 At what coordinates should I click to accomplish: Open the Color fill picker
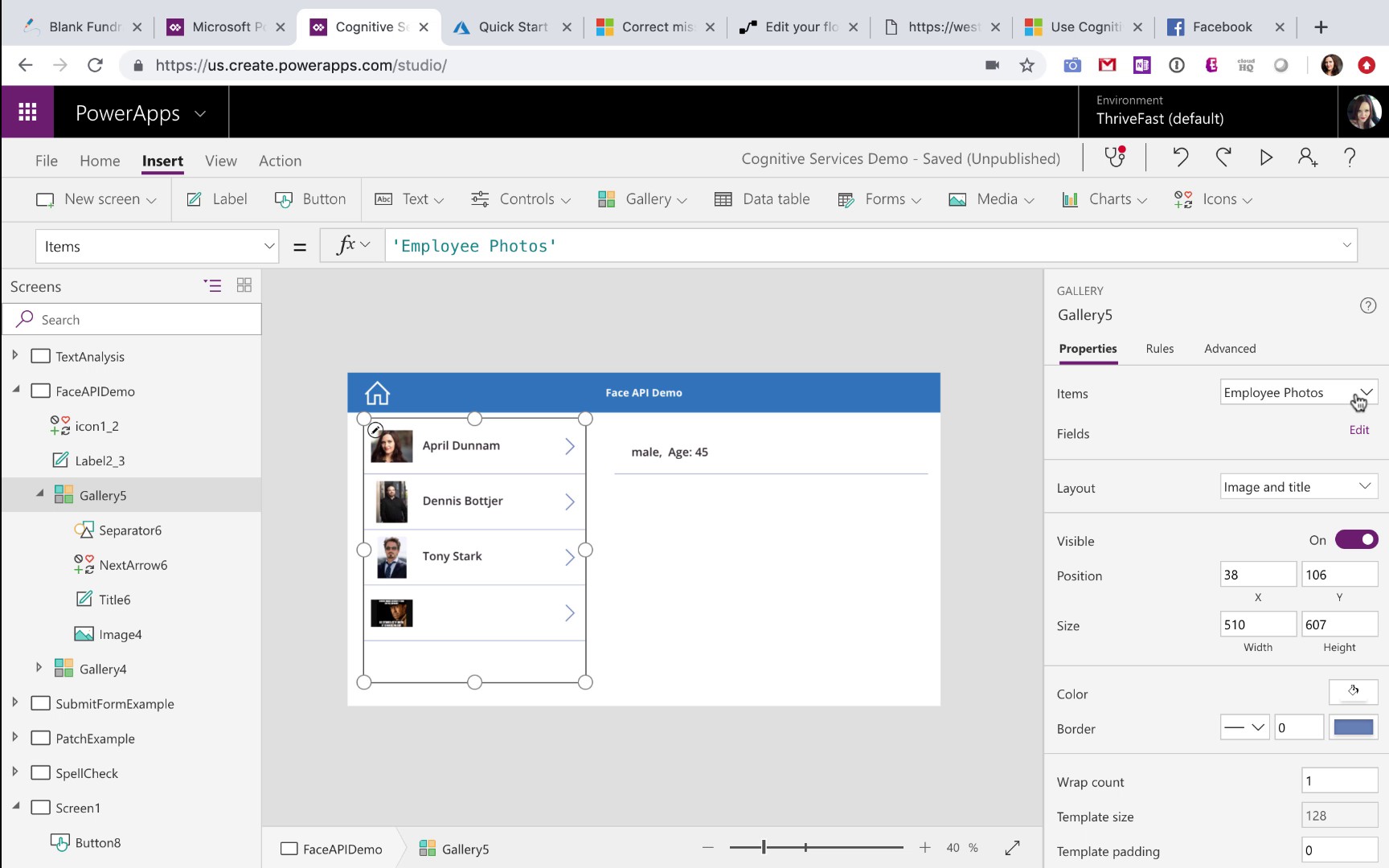click(1353, 692)
